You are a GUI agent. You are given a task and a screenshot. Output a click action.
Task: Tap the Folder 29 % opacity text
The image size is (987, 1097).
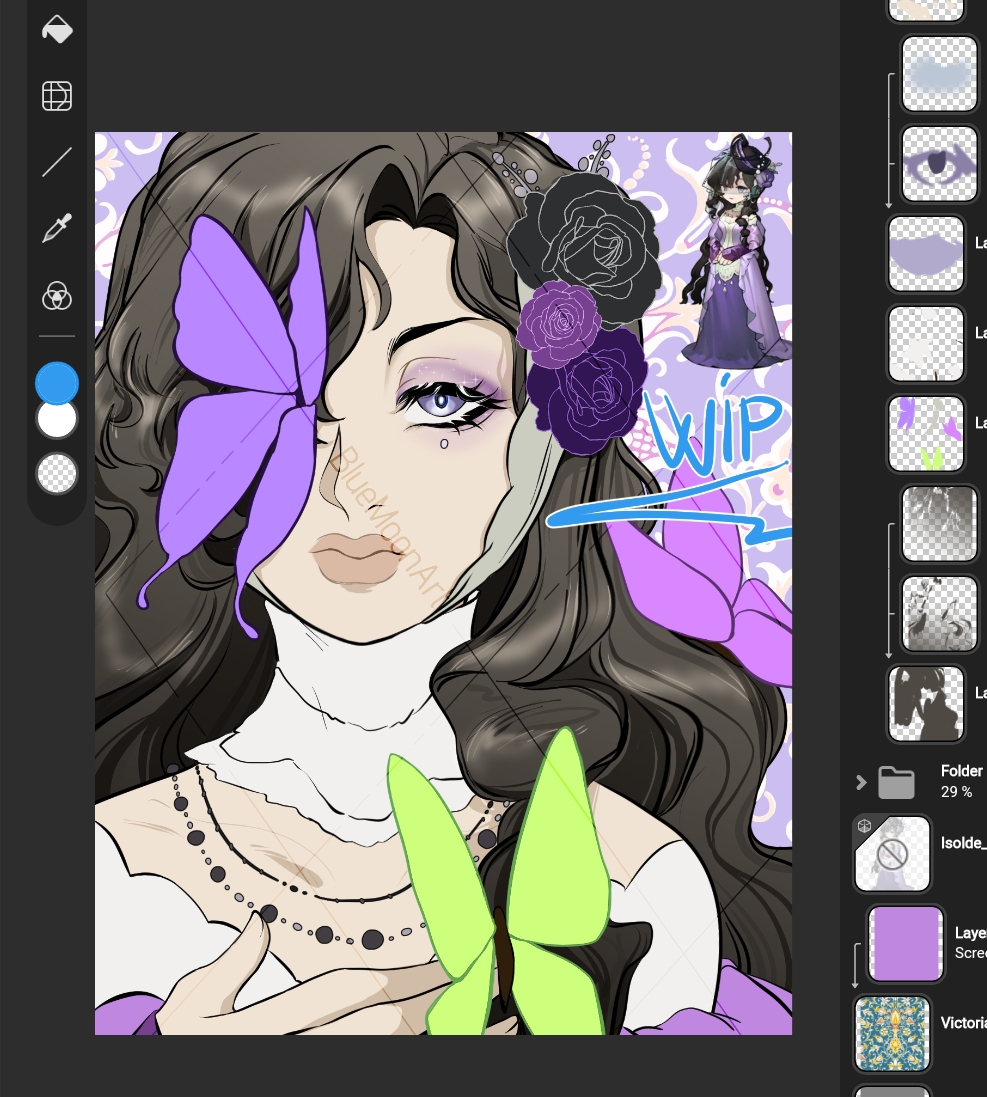956,792
